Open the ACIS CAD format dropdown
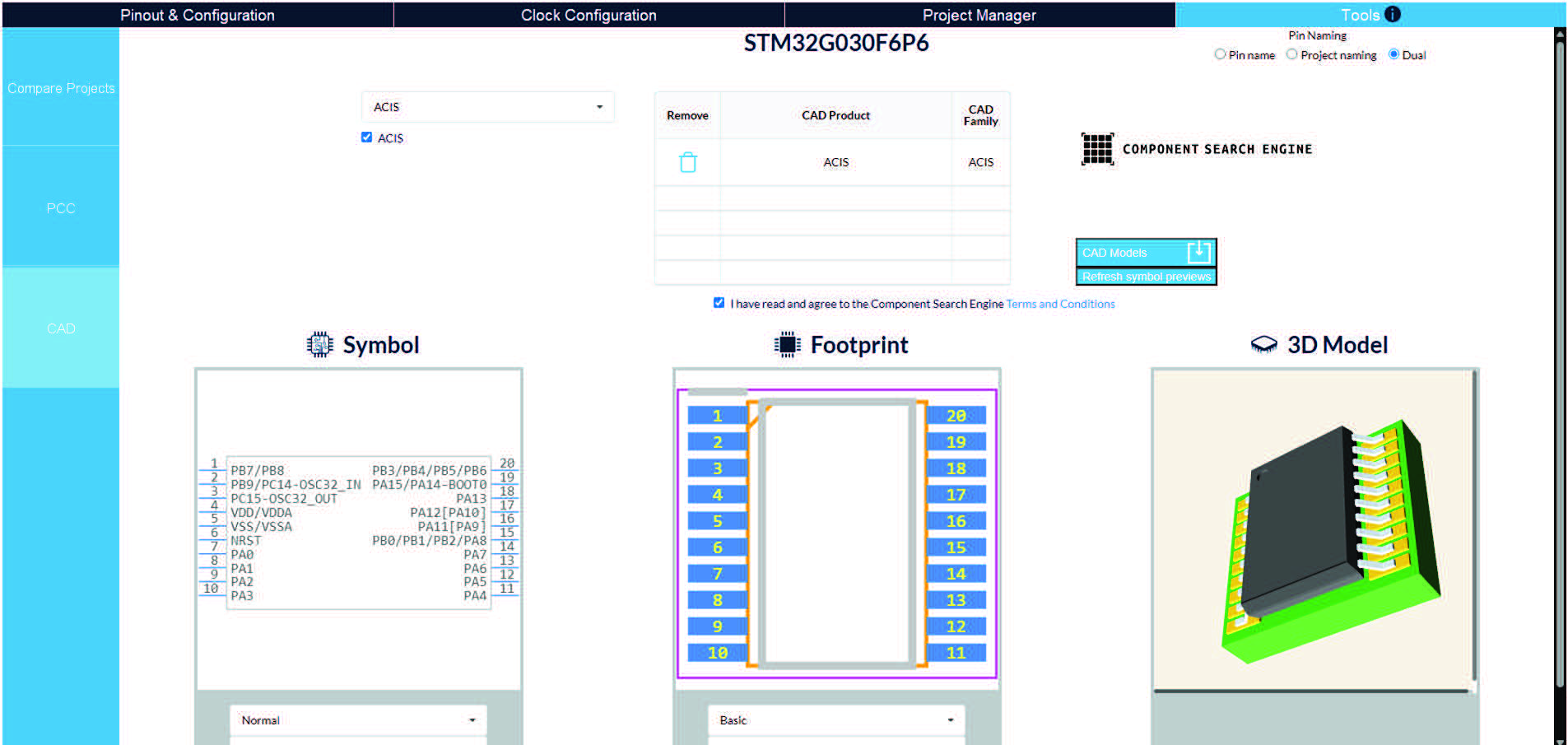This screenshot has width=1568, height=745. pyautogui.click(x=488, y=107)
